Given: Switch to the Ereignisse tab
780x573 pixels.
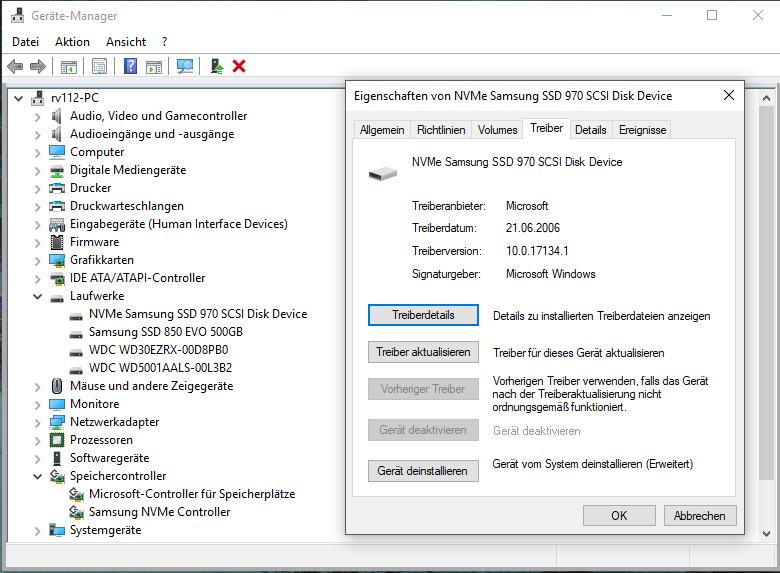Looking at the screenshot, I should pyautogui.click(x=642, y=130).
